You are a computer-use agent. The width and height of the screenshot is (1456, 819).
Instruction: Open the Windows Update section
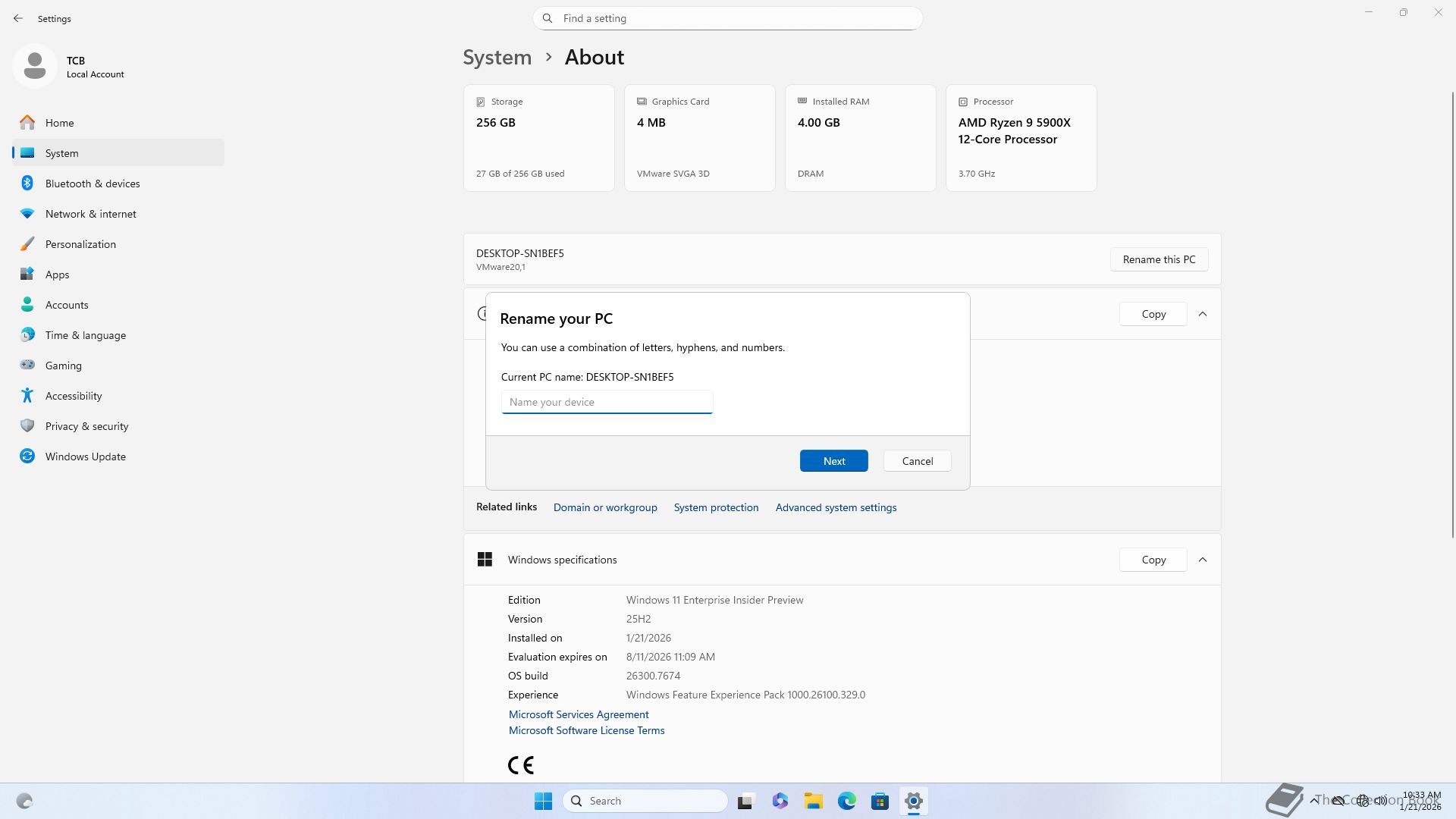tap(85, 457)
